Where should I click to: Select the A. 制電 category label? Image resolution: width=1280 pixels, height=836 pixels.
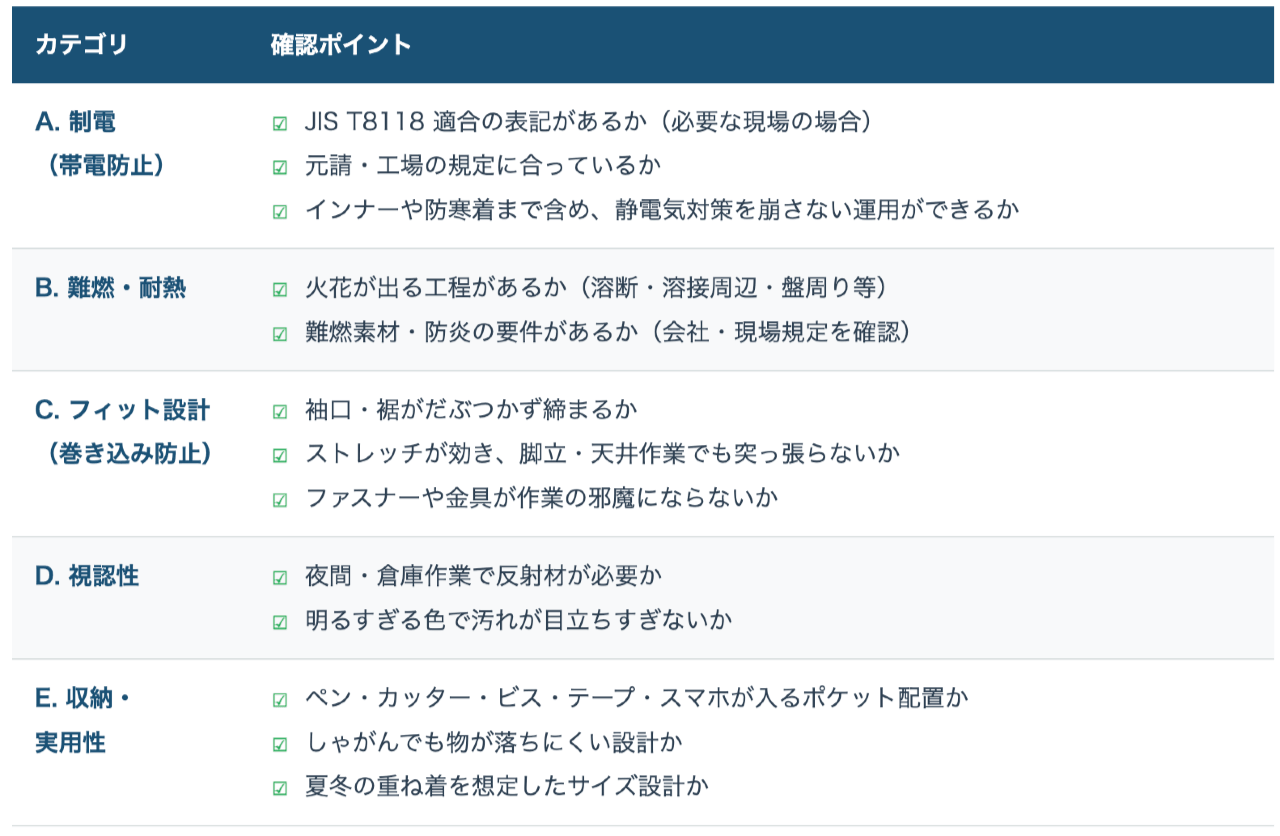coord(76,122)
